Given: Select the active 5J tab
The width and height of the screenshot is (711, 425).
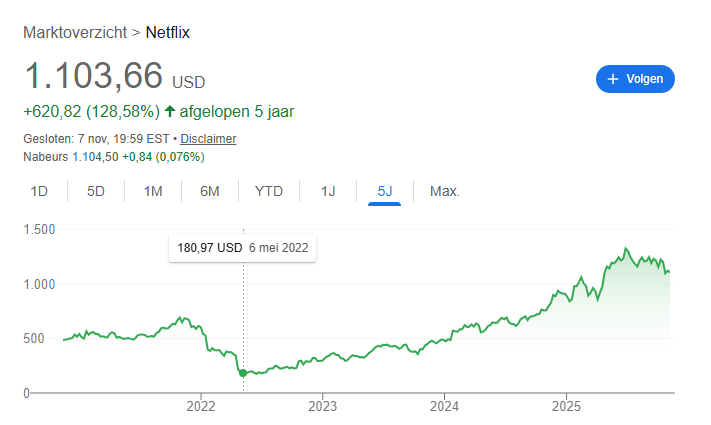Looking at the screenshot, I should [x=384, y=191].
